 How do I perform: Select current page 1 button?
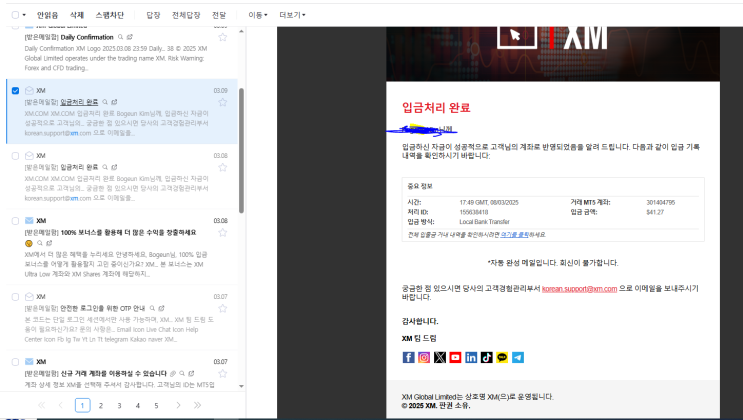pyautogui.click(x=82, y=405)
